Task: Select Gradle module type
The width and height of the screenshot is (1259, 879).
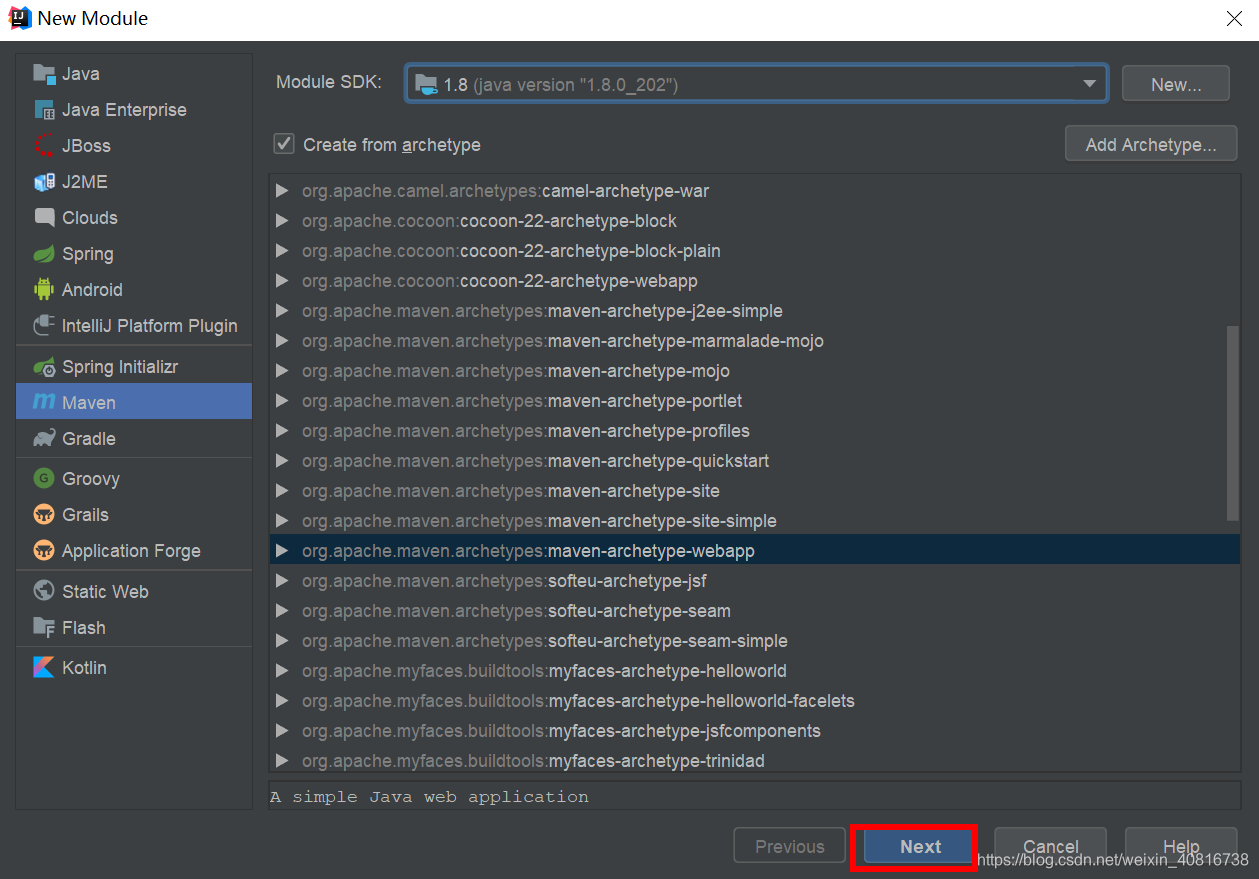Action: click(x=134, y=439)
